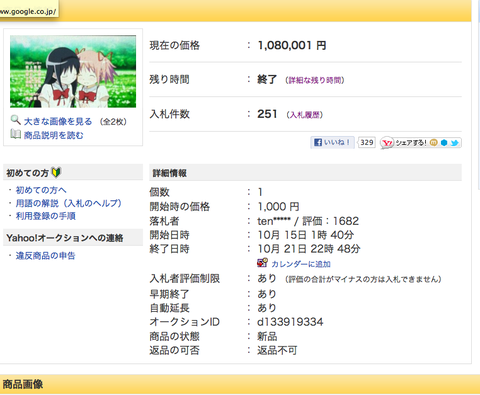This screenshot has width=480, height=395.
Task: Click the anime product thumbnail image
Action: 73,71
